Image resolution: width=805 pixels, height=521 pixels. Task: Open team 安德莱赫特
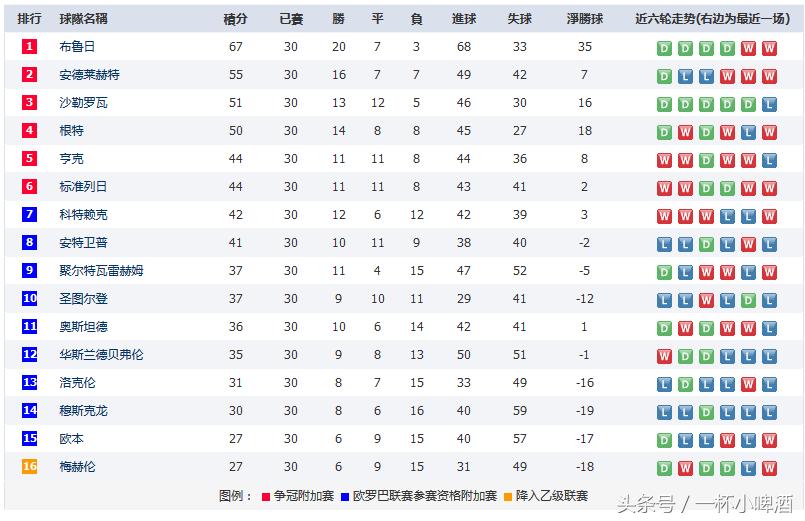pos(89,75)
